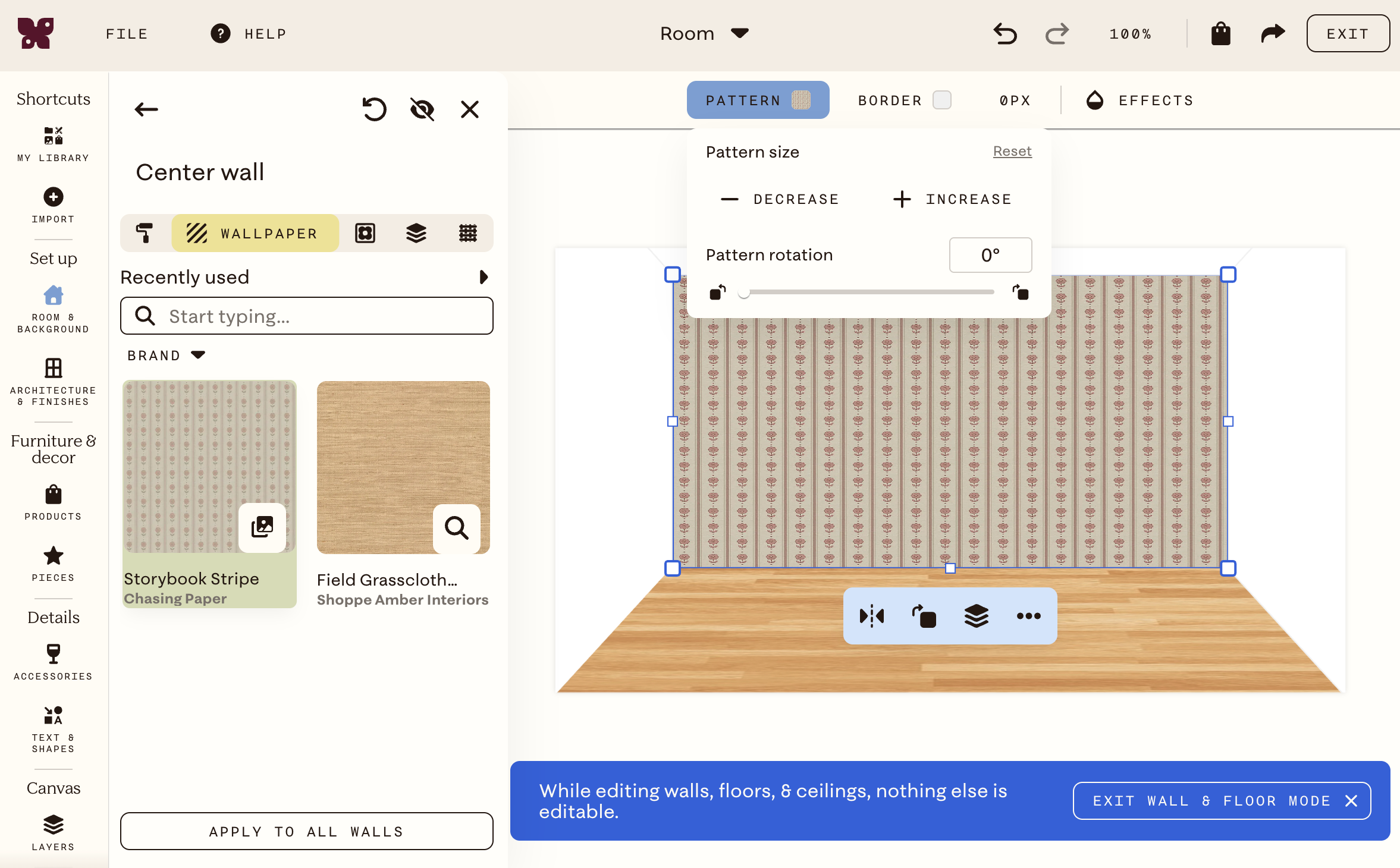Click the reset circular arrow in panel
The width and height of the screenshot is (1400, 868).
[374, 109]
